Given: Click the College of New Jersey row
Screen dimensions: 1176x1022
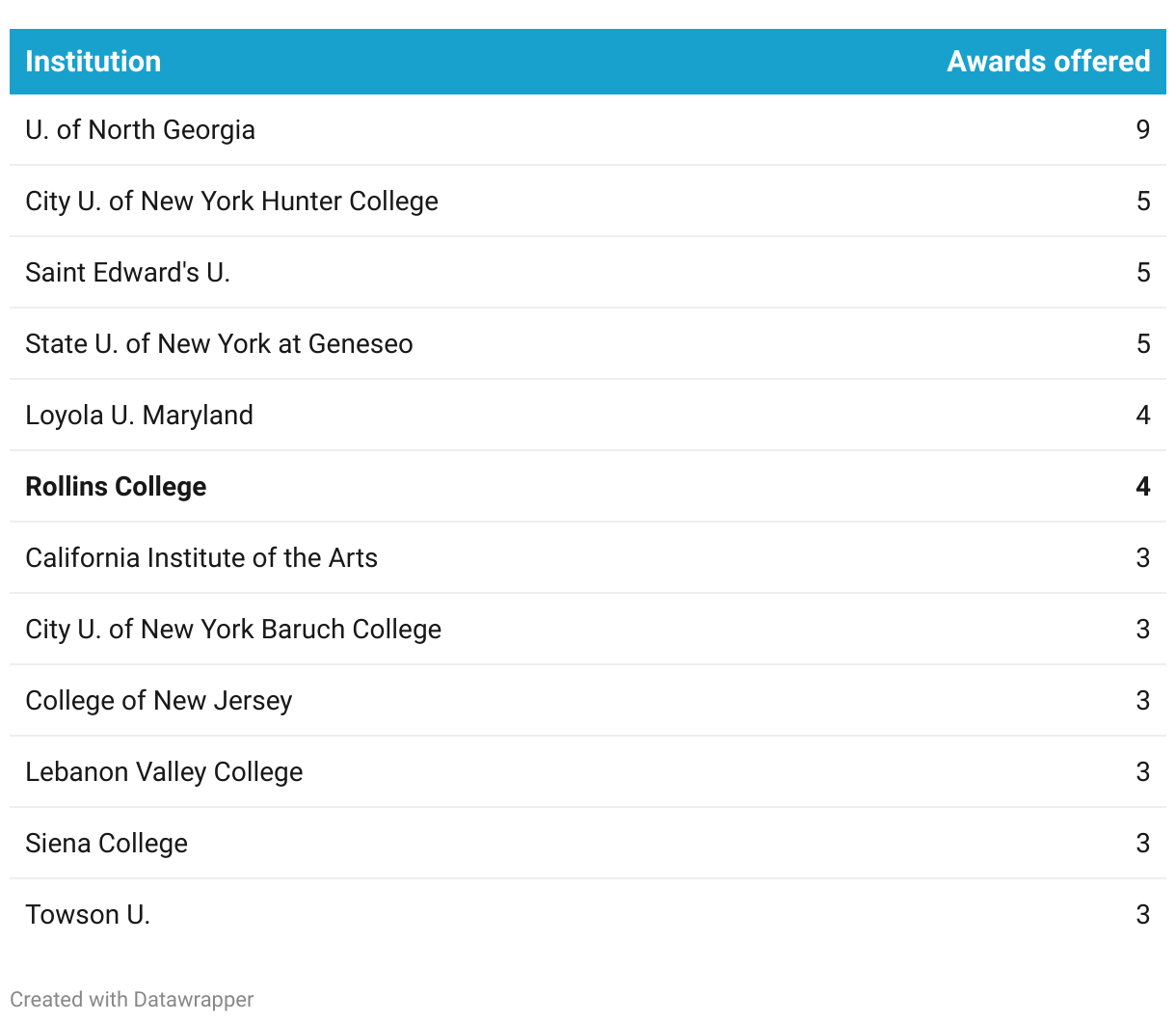Looking at the screenshot, I should point(159,701).
